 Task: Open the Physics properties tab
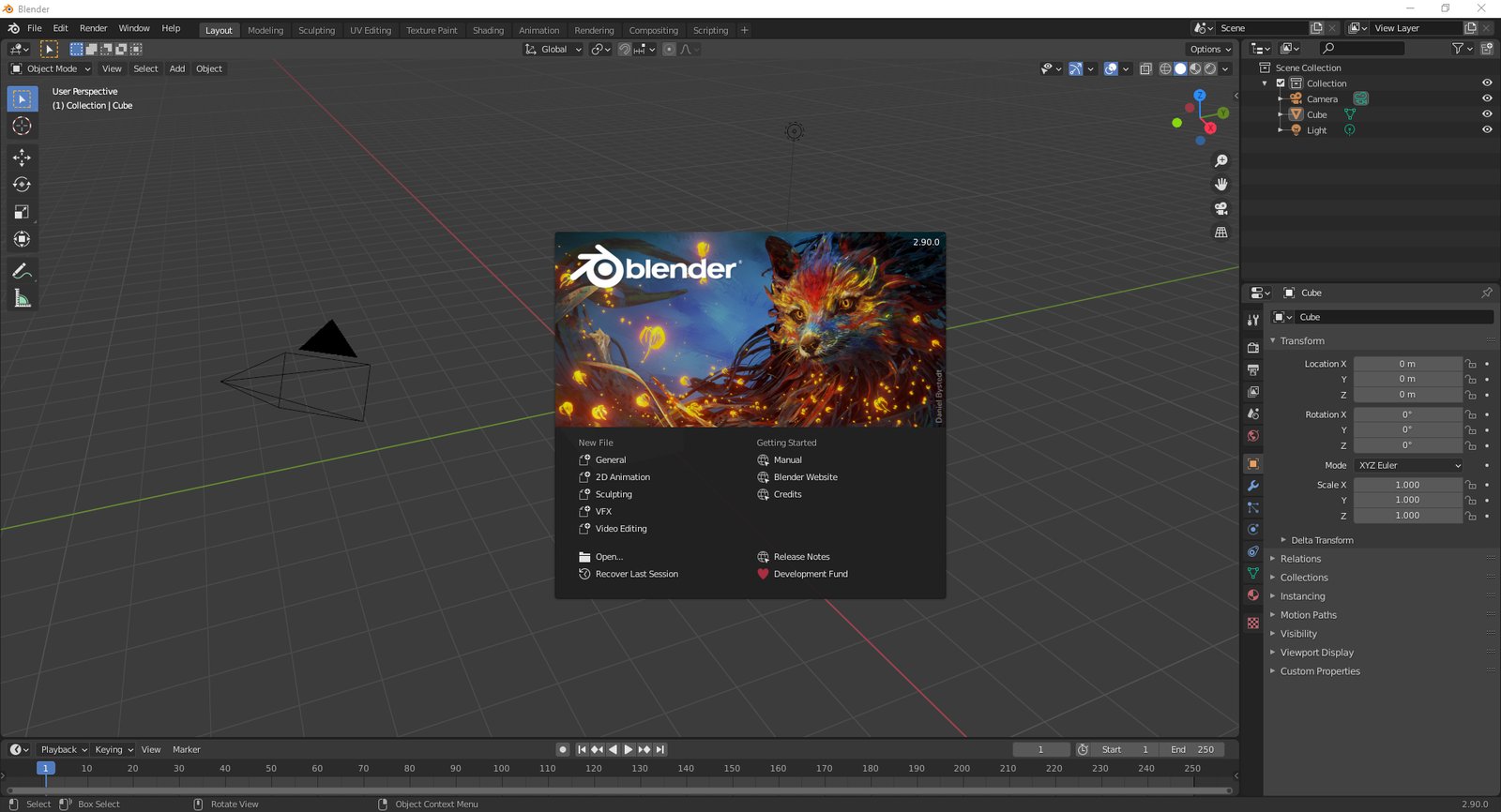[1252, 530]
